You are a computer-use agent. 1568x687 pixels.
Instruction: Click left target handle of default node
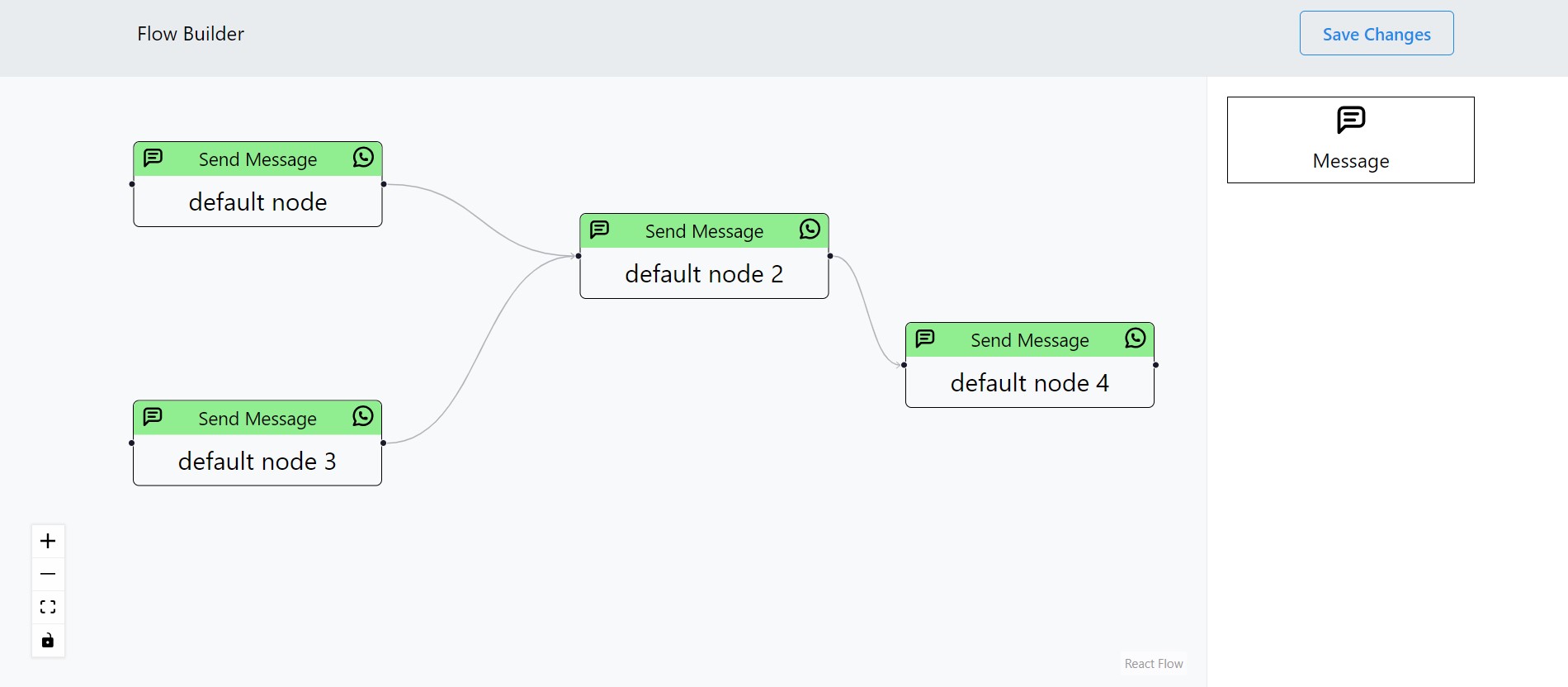[132, 184]
